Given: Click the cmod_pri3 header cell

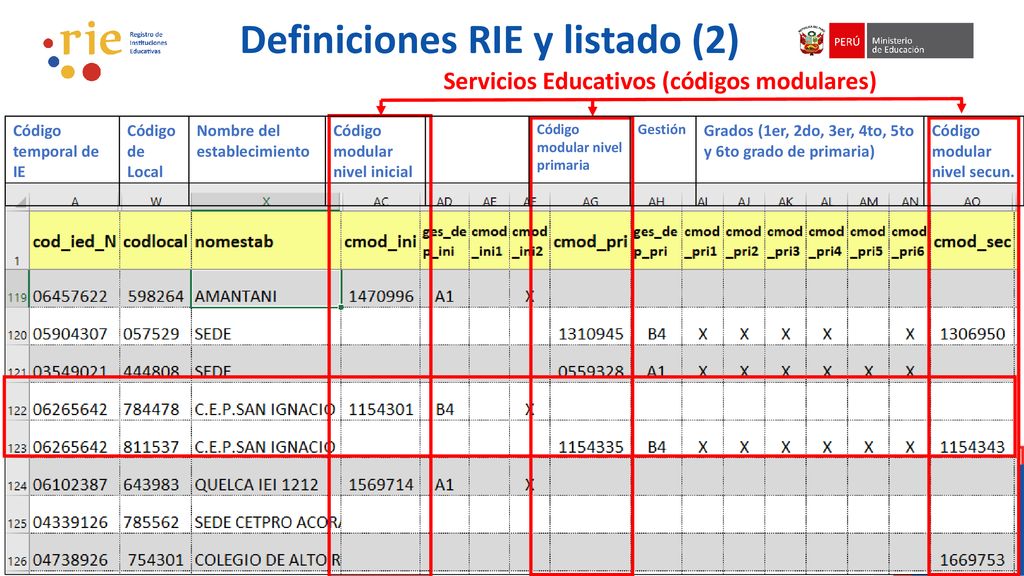Looking at the screenshot, I should tap(785, 241).
